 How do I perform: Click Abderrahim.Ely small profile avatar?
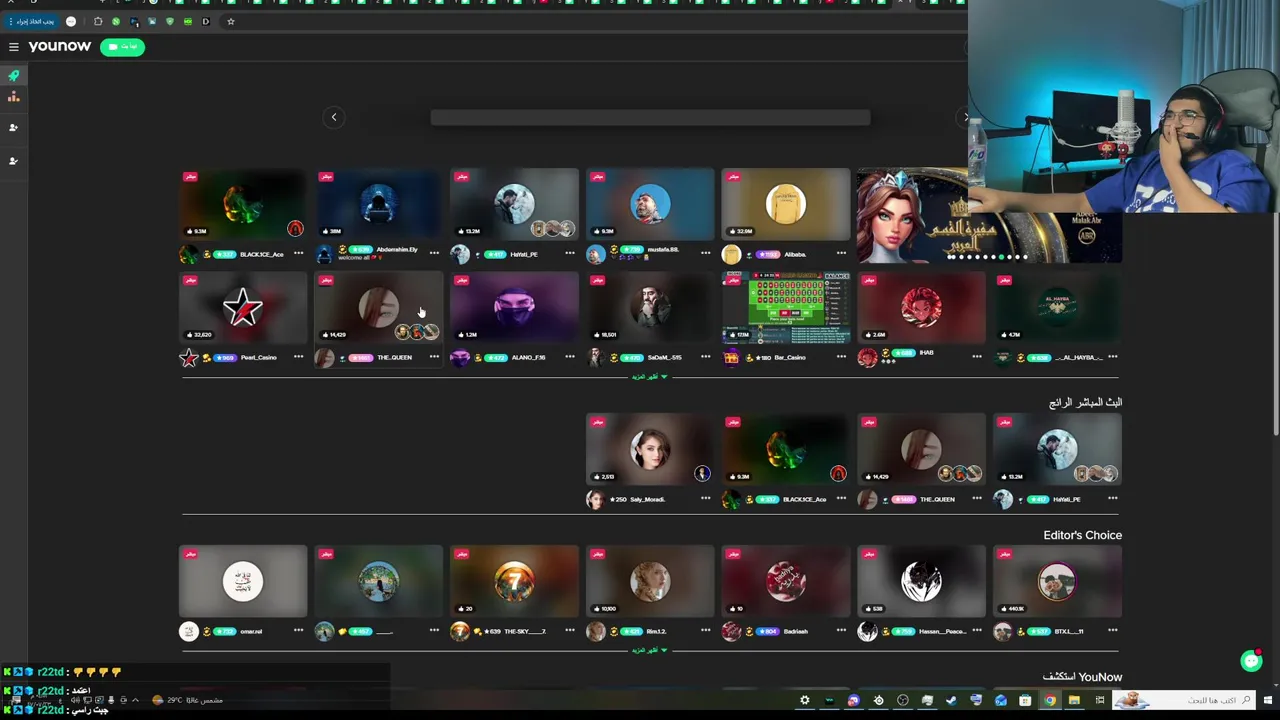click(324, 255)
